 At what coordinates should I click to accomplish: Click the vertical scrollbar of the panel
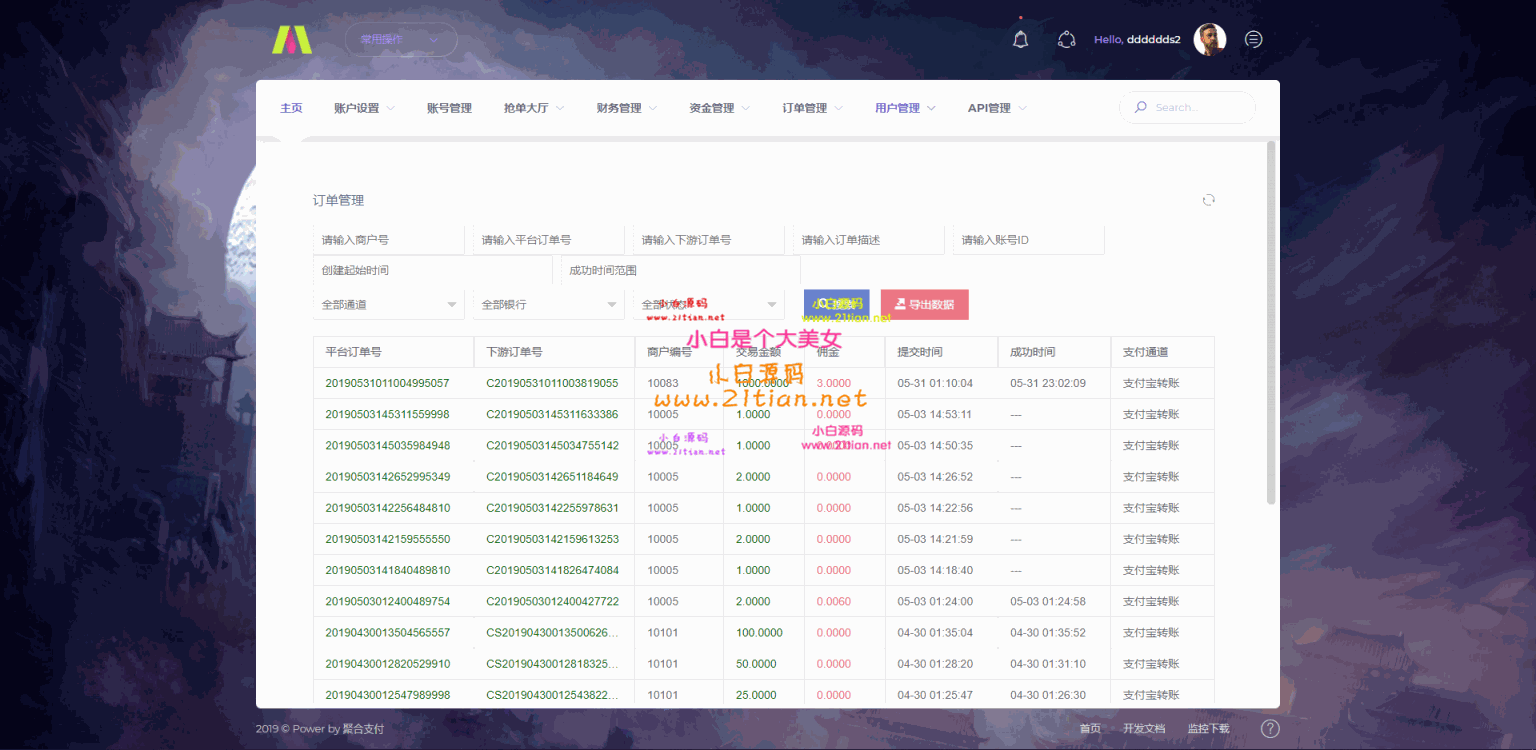[1271, 322]
